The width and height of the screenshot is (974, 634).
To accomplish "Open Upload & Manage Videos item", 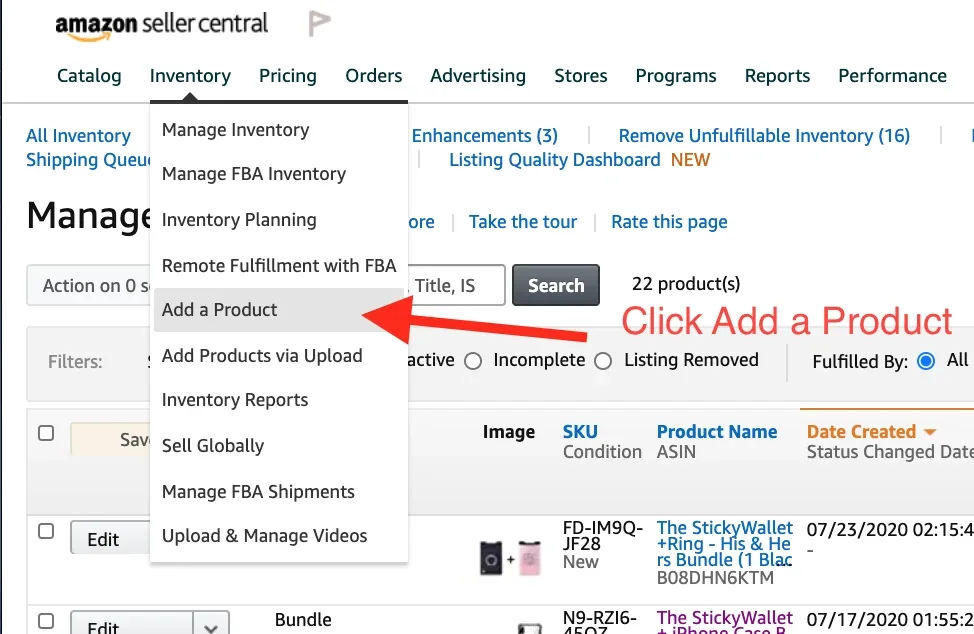I will 279,536.
